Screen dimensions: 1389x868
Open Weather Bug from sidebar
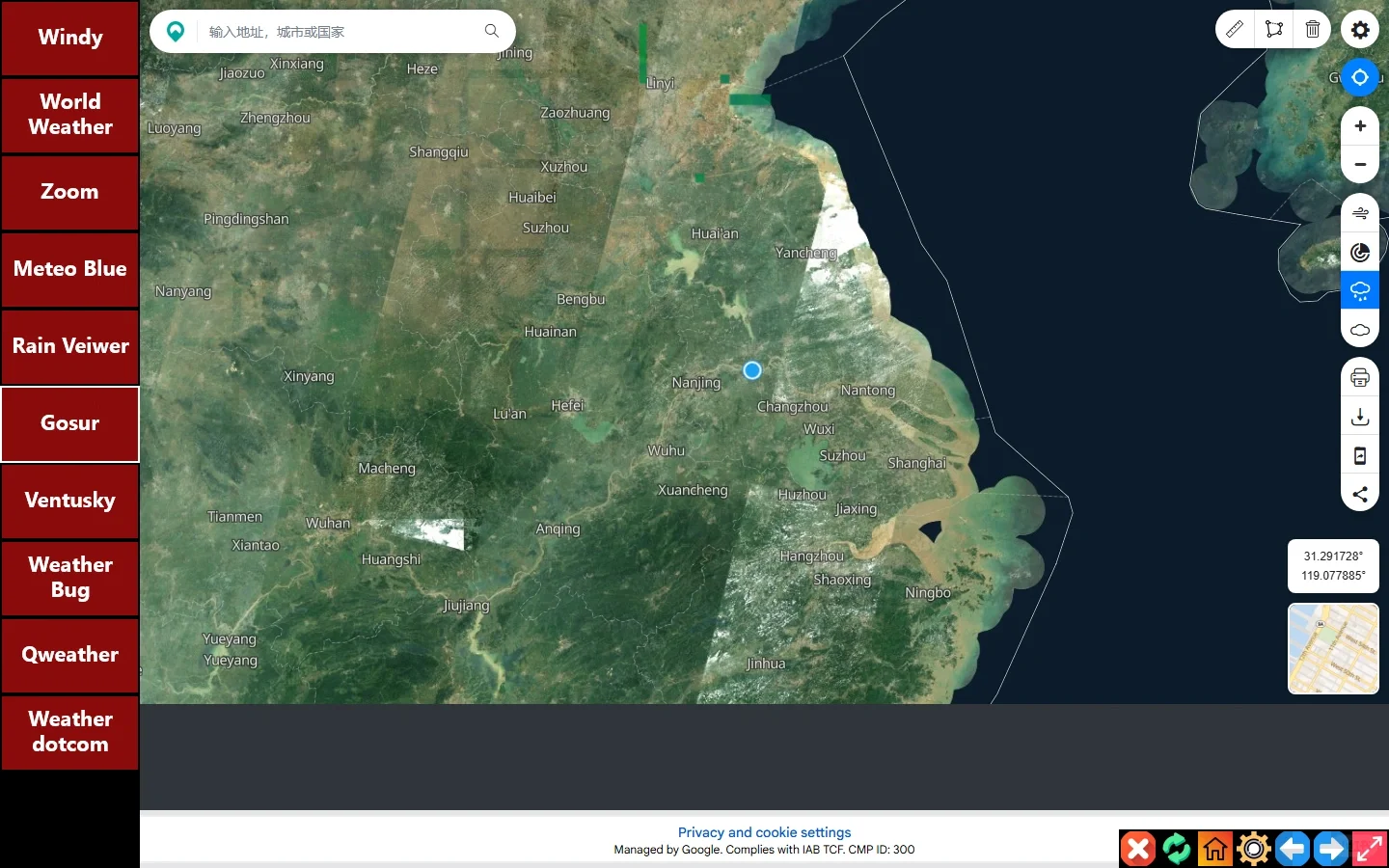point(69,578)
